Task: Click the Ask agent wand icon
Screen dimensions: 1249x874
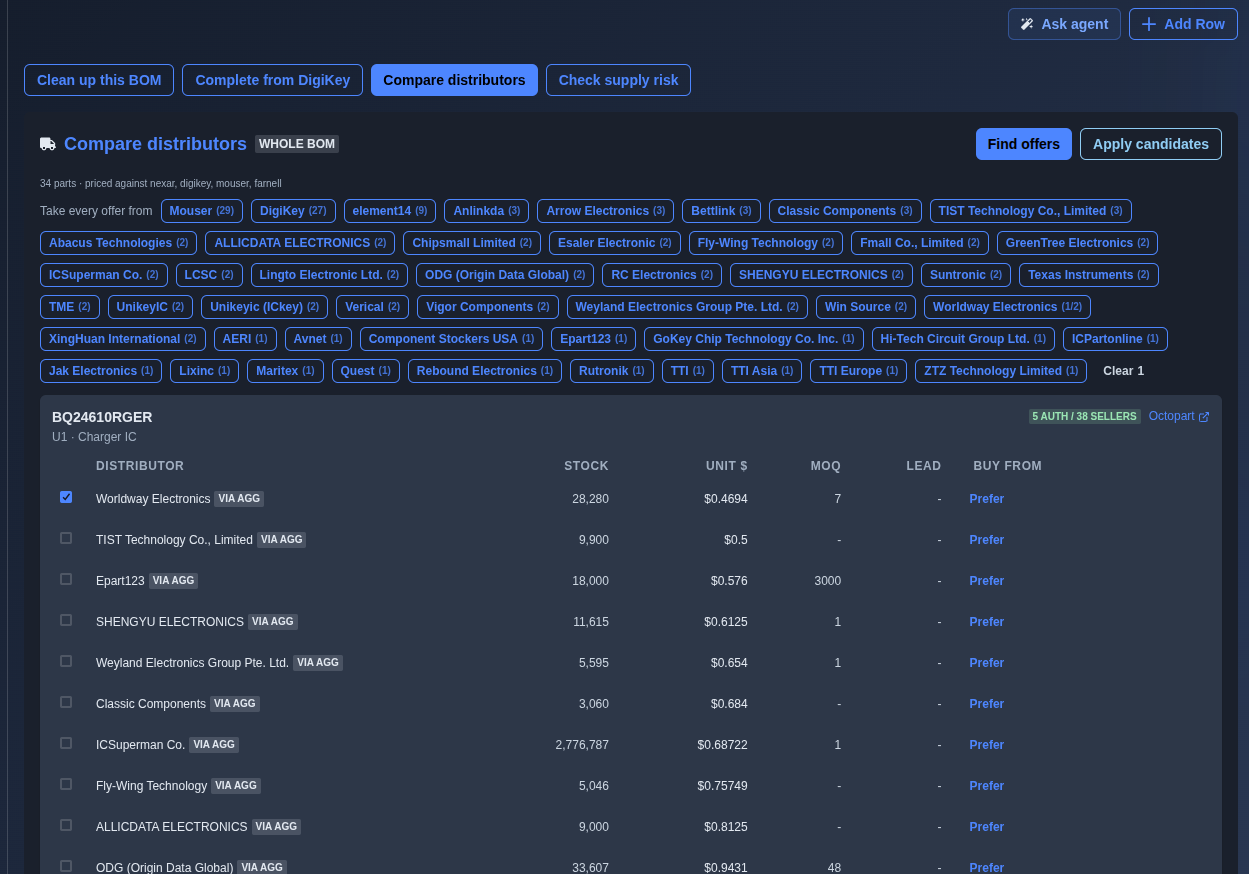Action: tap(1027, 24)
